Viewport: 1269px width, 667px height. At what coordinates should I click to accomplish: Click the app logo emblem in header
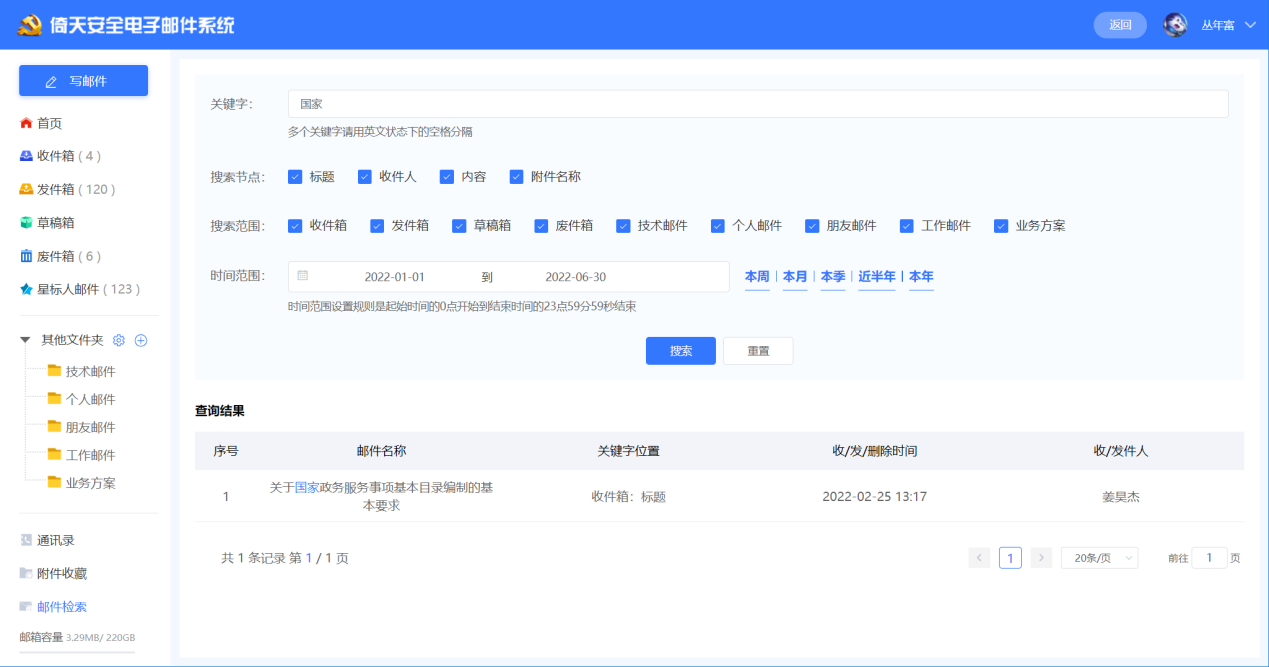click(29, 25)
